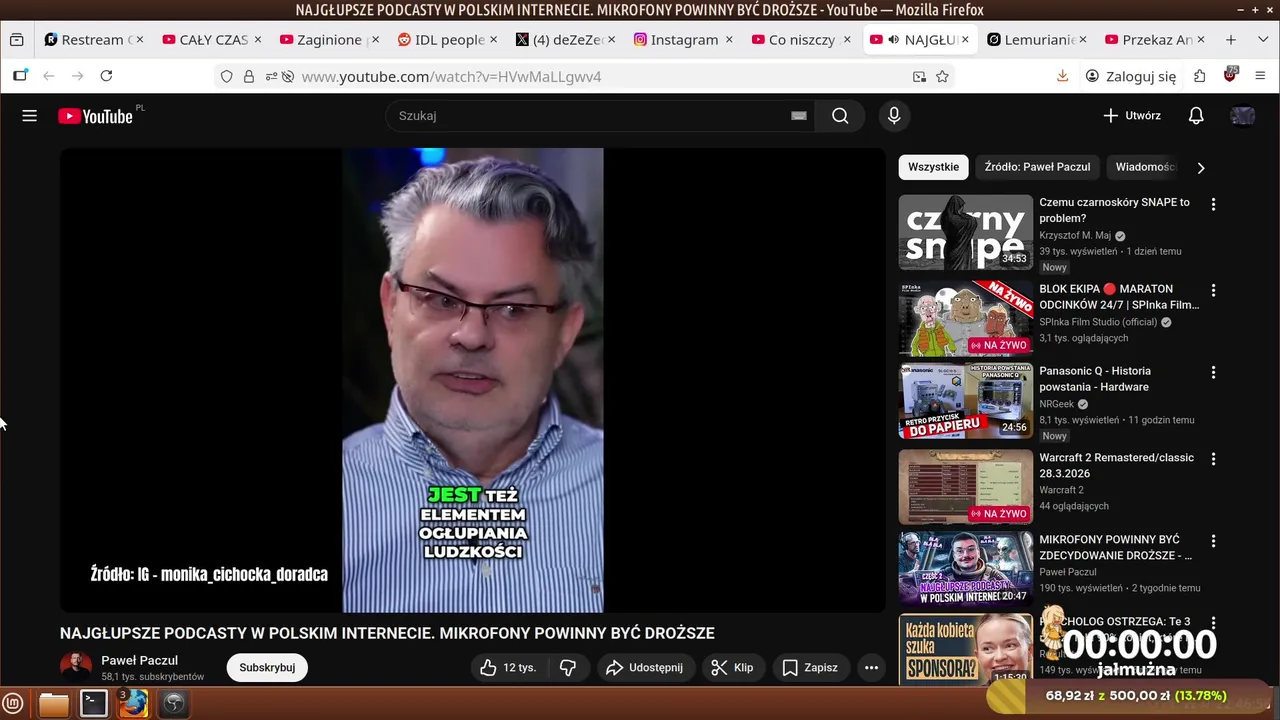Click the magnifier search button
The image size is (1280, 720).
pos(840,116)
